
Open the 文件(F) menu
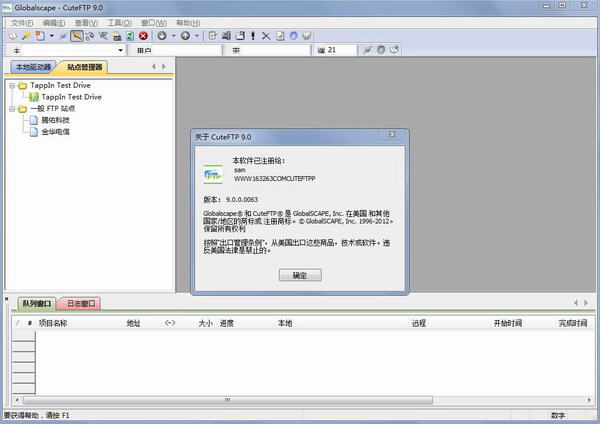[22, 23]
